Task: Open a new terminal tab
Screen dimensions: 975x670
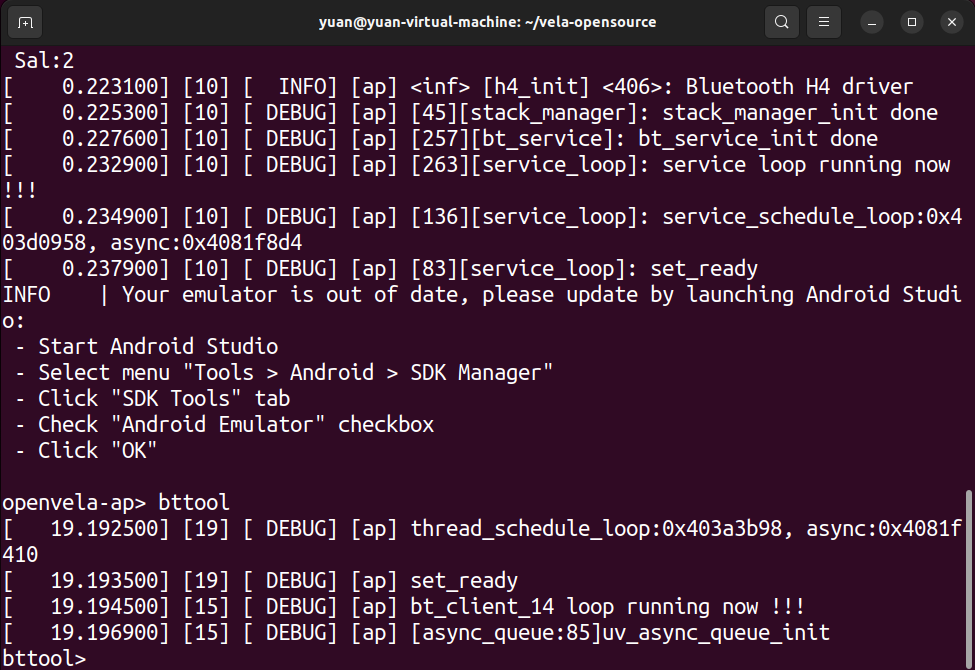Action: (x=24, y=21)
